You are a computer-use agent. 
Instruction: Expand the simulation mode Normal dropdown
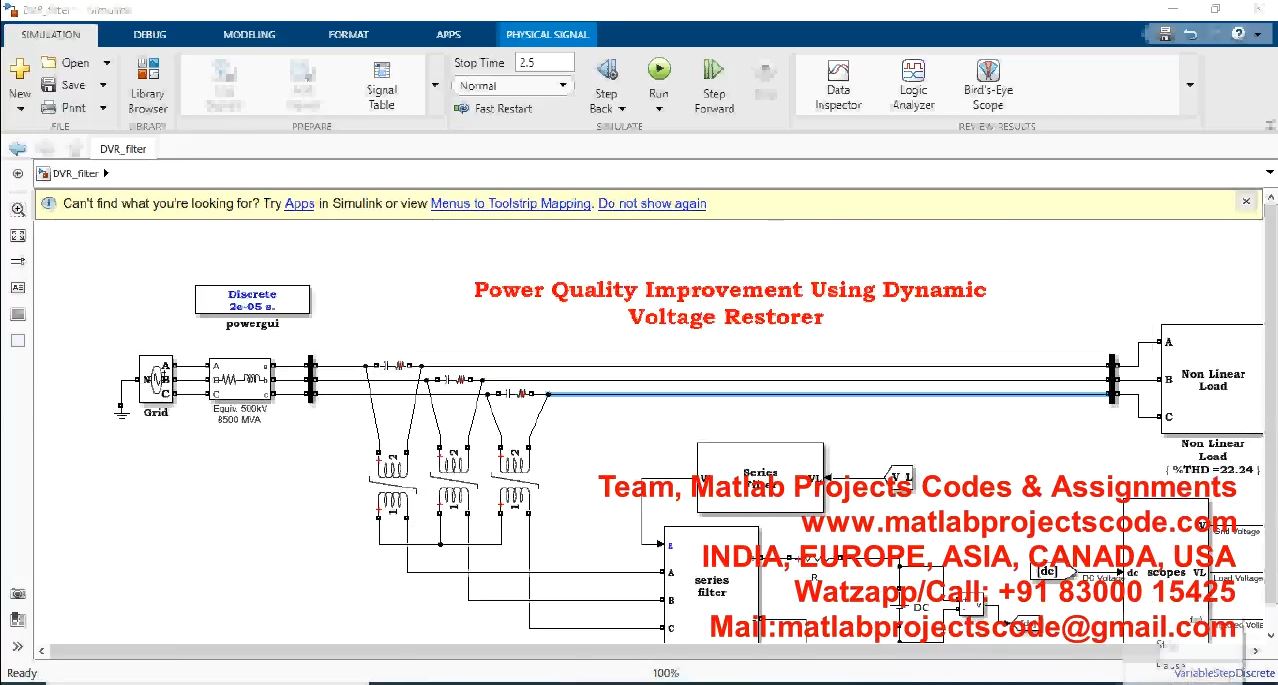(x=563, y=86)
